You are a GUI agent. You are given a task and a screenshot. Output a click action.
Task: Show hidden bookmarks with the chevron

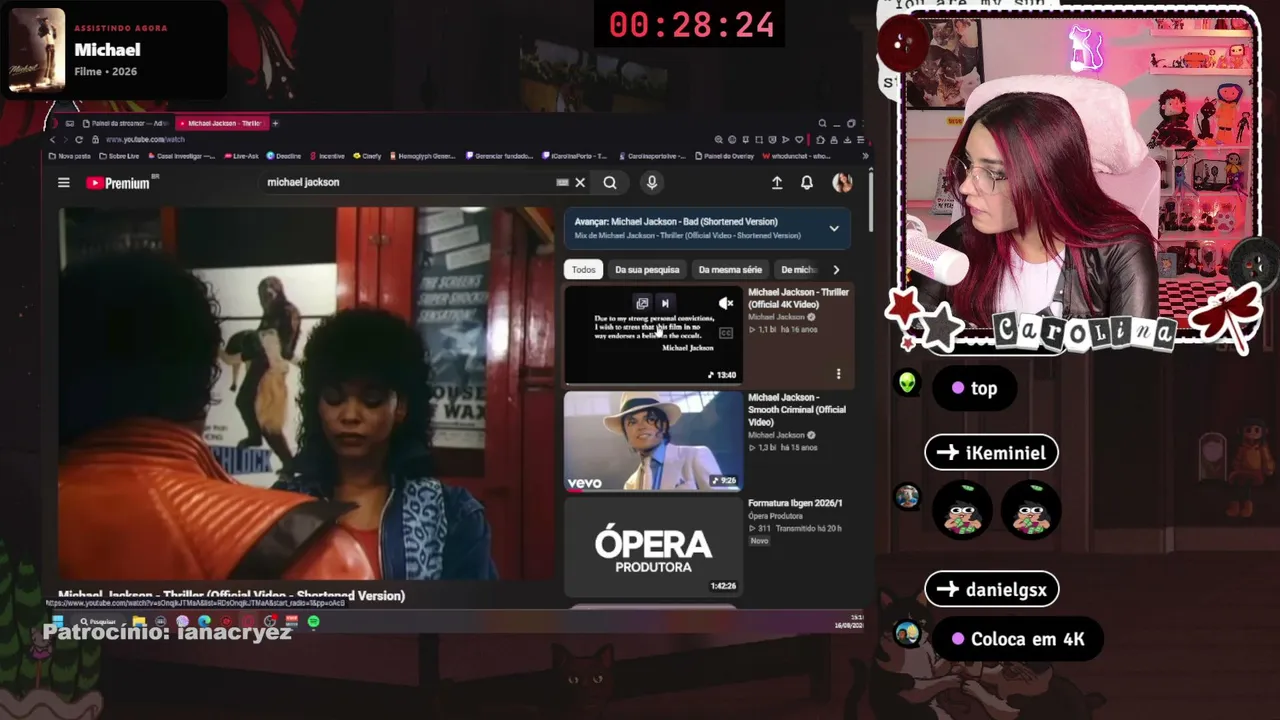pyautogui.click(x=865, y=156)
